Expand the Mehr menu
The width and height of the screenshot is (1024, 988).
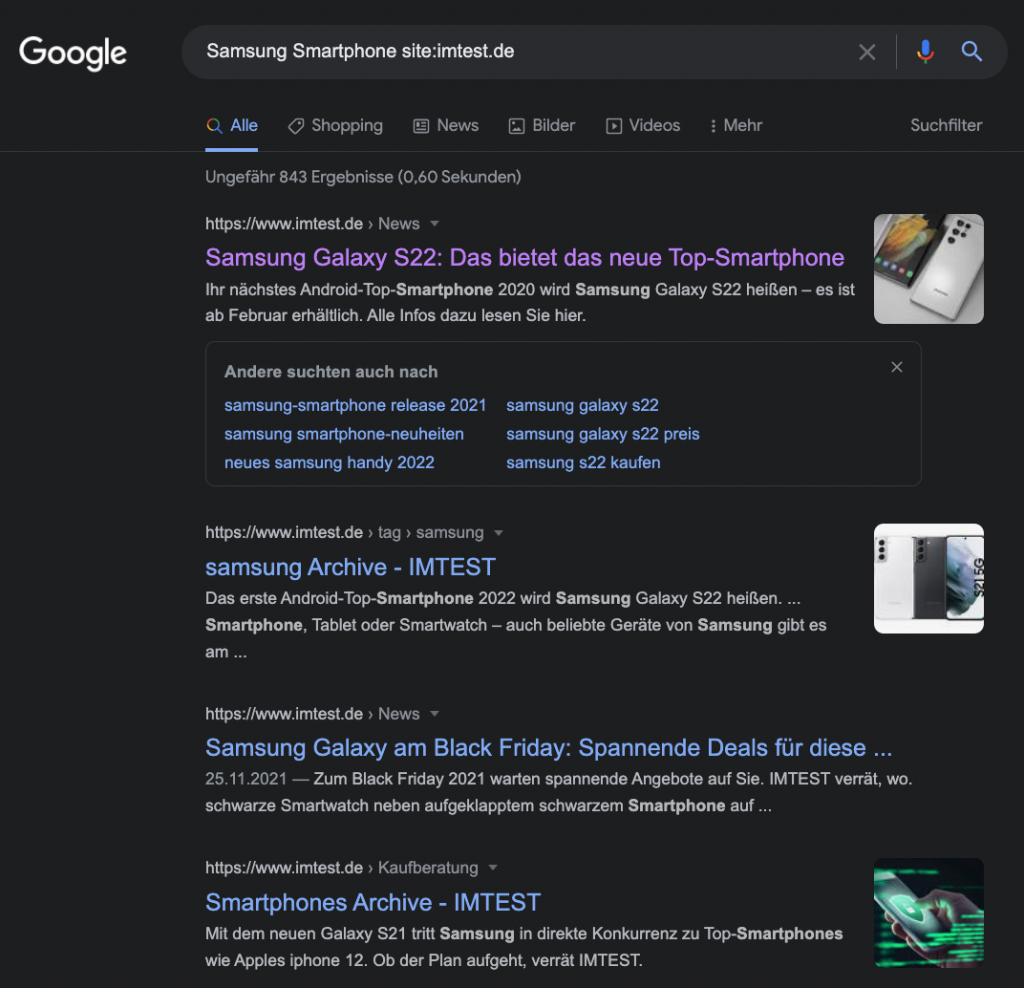point(736,125)
